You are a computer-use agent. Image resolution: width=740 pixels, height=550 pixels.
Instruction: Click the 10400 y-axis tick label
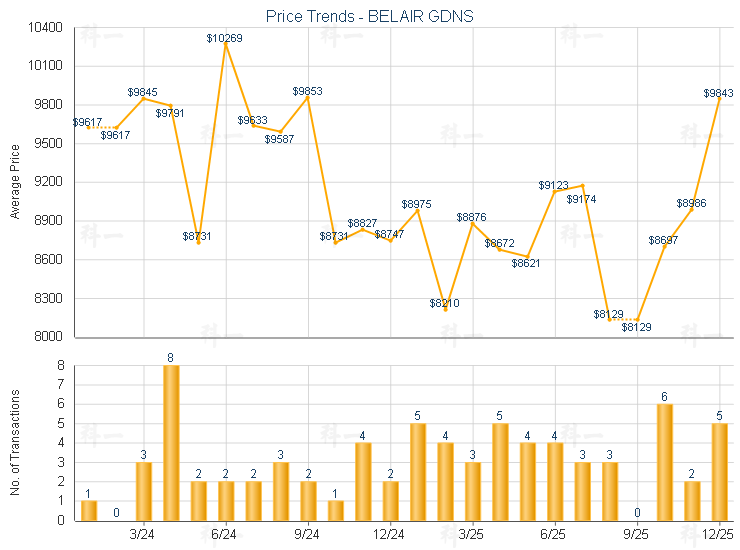click(x=45, y=28)
